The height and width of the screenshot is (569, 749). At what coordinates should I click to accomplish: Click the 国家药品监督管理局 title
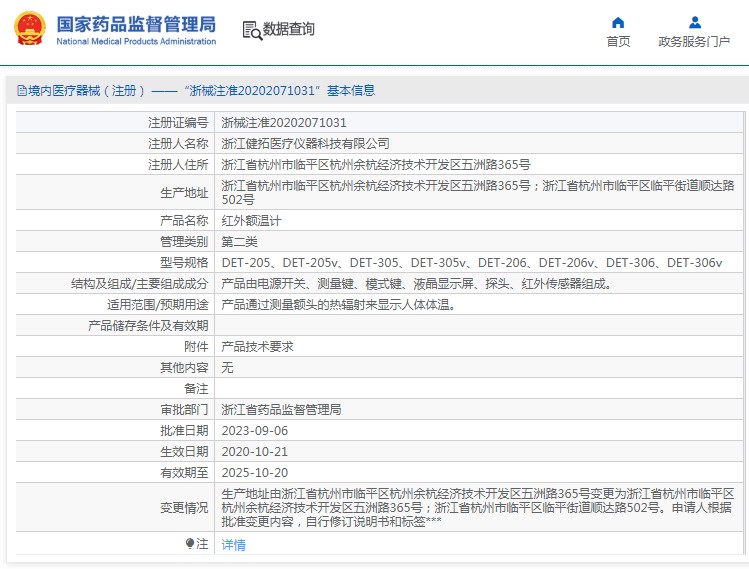click(136, 24)
